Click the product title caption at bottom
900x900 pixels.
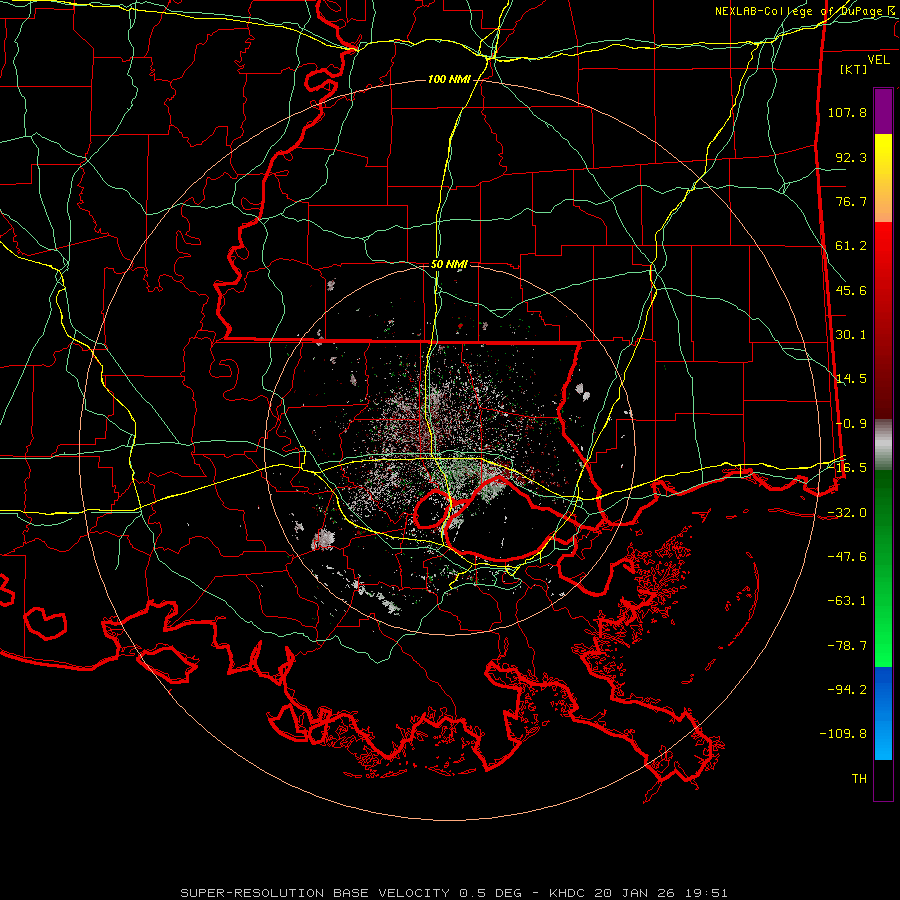(x=454, y=893)
